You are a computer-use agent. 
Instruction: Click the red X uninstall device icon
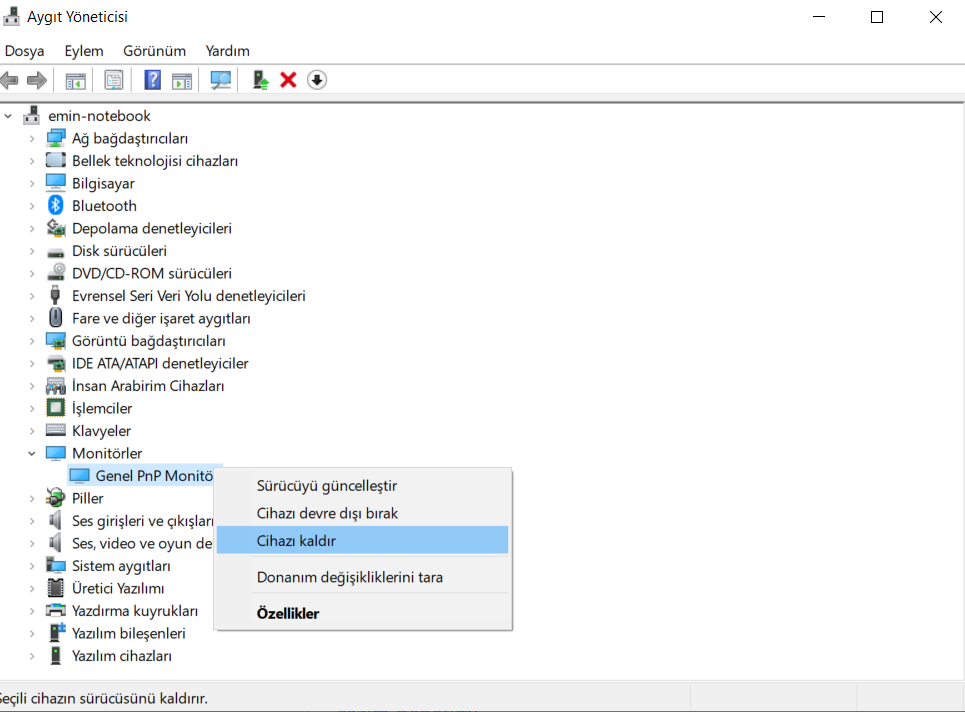click(x=288, y=80)
